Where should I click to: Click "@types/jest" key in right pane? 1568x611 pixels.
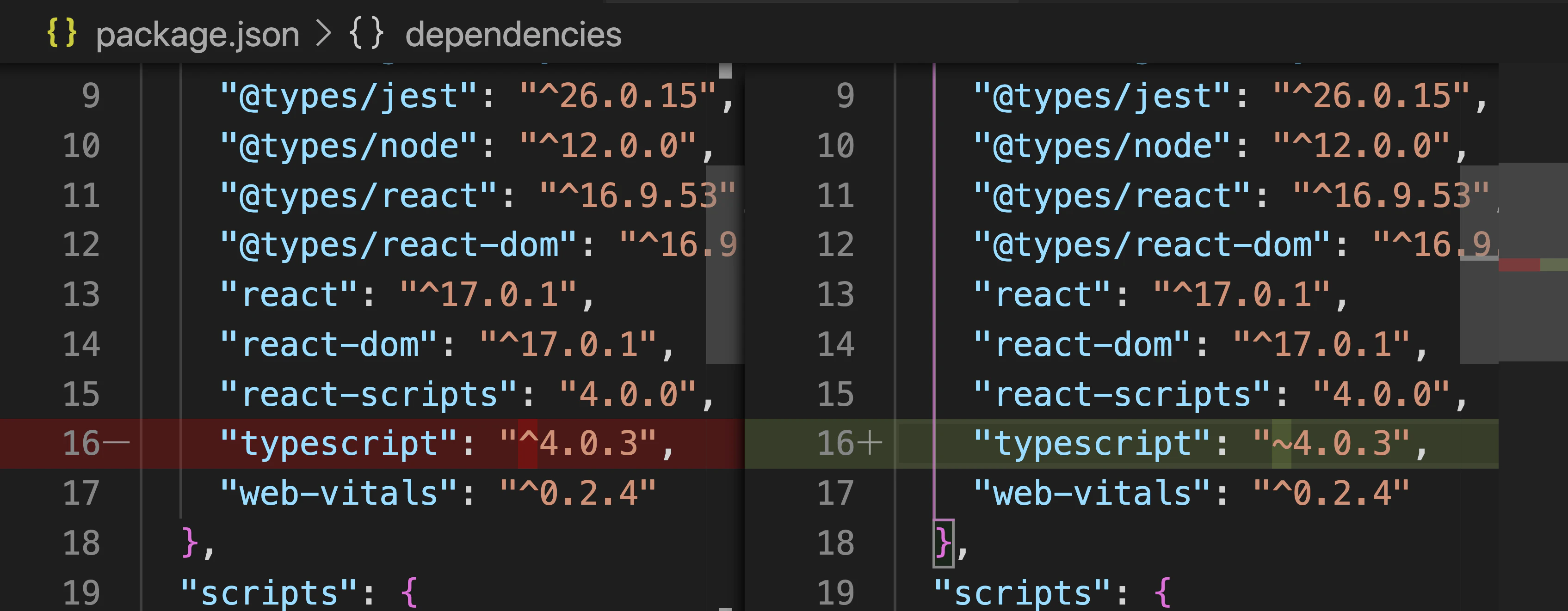[x=1102, y=96]
